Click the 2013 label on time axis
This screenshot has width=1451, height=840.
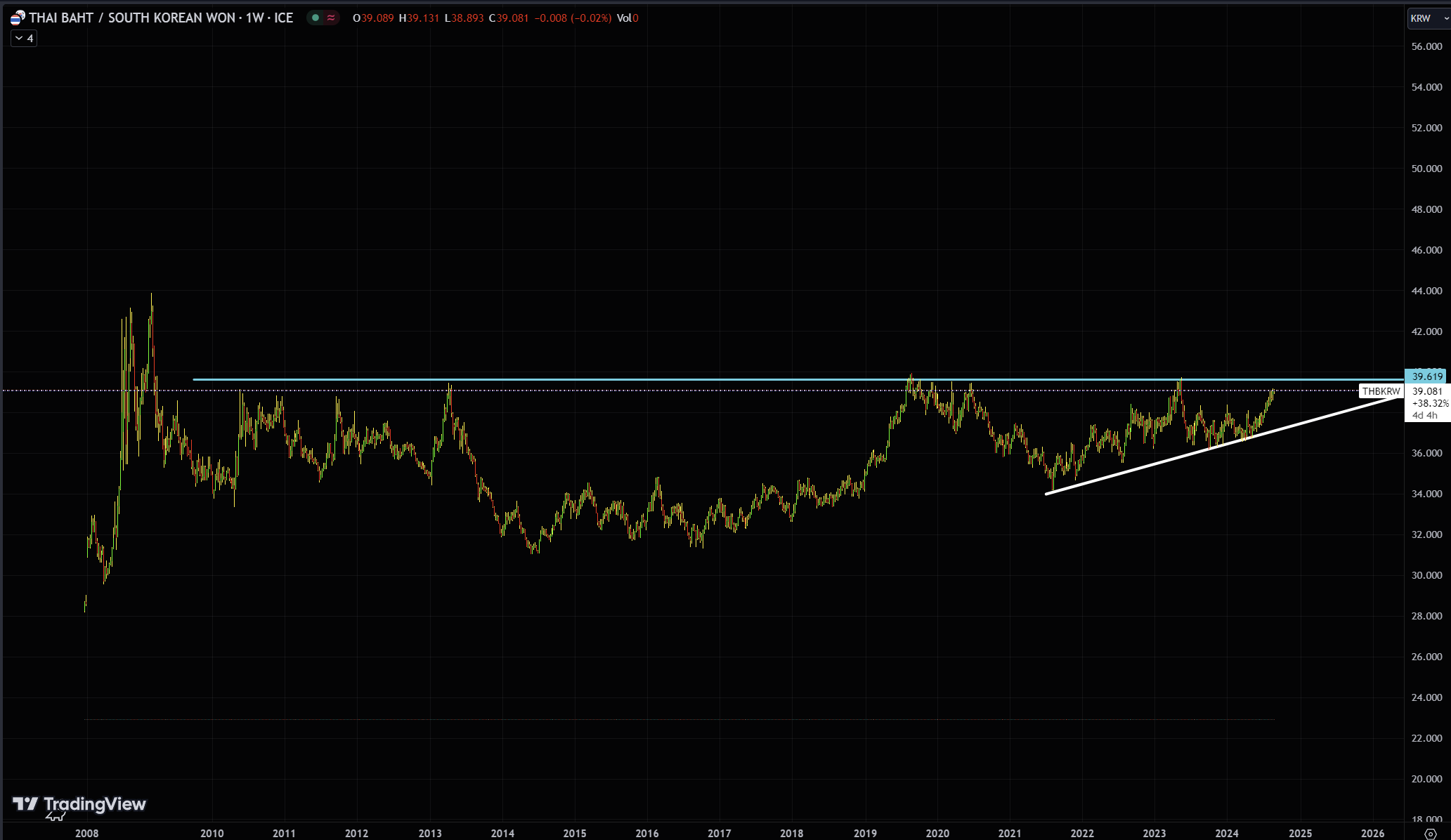(x=429, y=834)
